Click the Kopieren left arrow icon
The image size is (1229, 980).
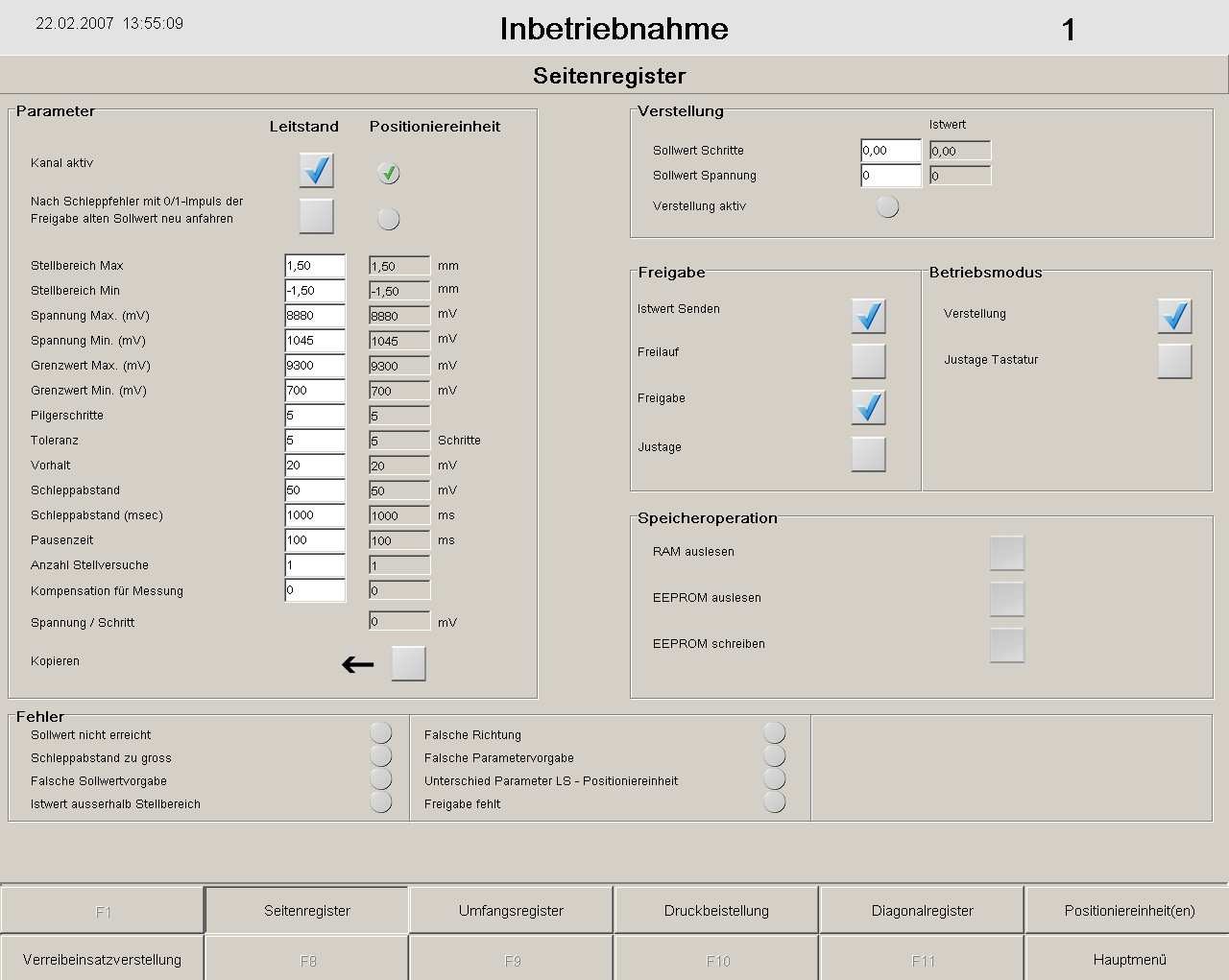pyautogui.click(x=357, y=664)
